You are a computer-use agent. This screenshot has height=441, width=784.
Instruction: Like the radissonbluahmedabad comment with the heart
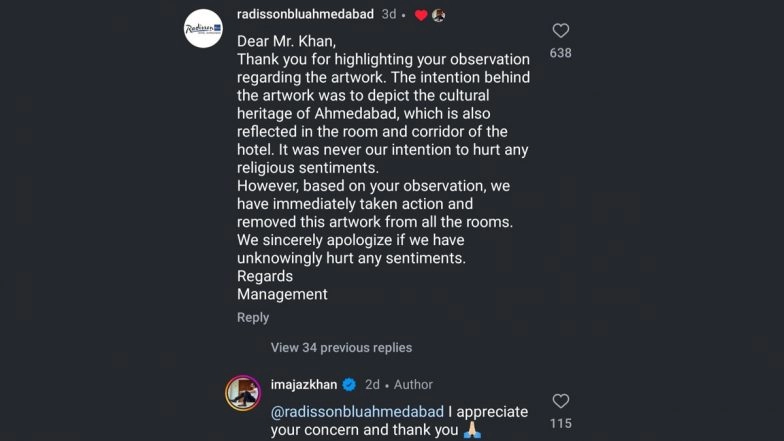click(x=561, y=31)
